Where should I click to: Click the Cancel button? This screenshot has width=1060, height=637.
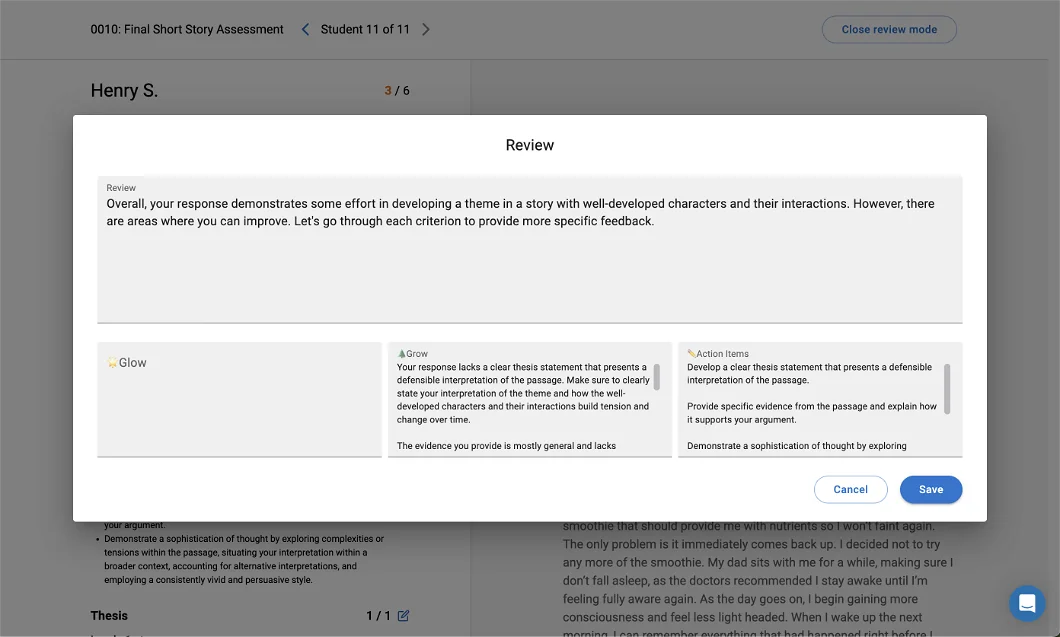coord(850,489)
